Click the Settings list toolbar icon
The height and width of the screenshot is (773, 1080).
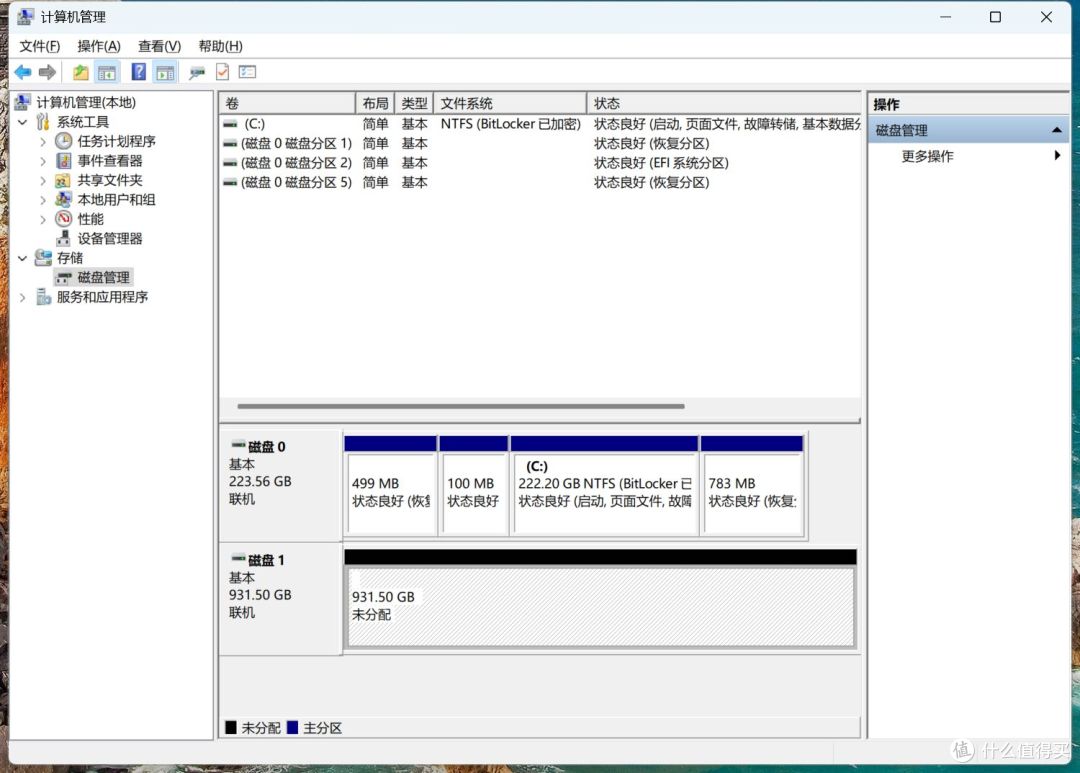click(x=247, y=72)
